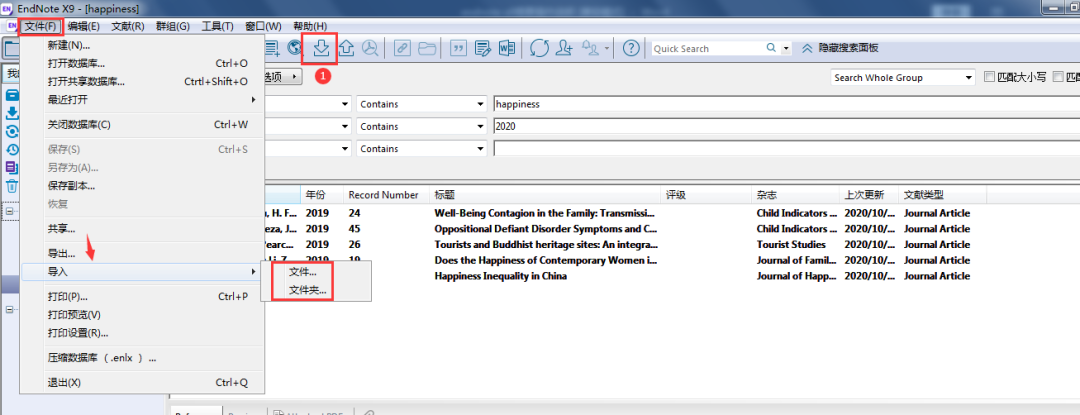Open the 文件(F) menu
Viewport: 1080px width, 415px height.
tap(41, 26)
